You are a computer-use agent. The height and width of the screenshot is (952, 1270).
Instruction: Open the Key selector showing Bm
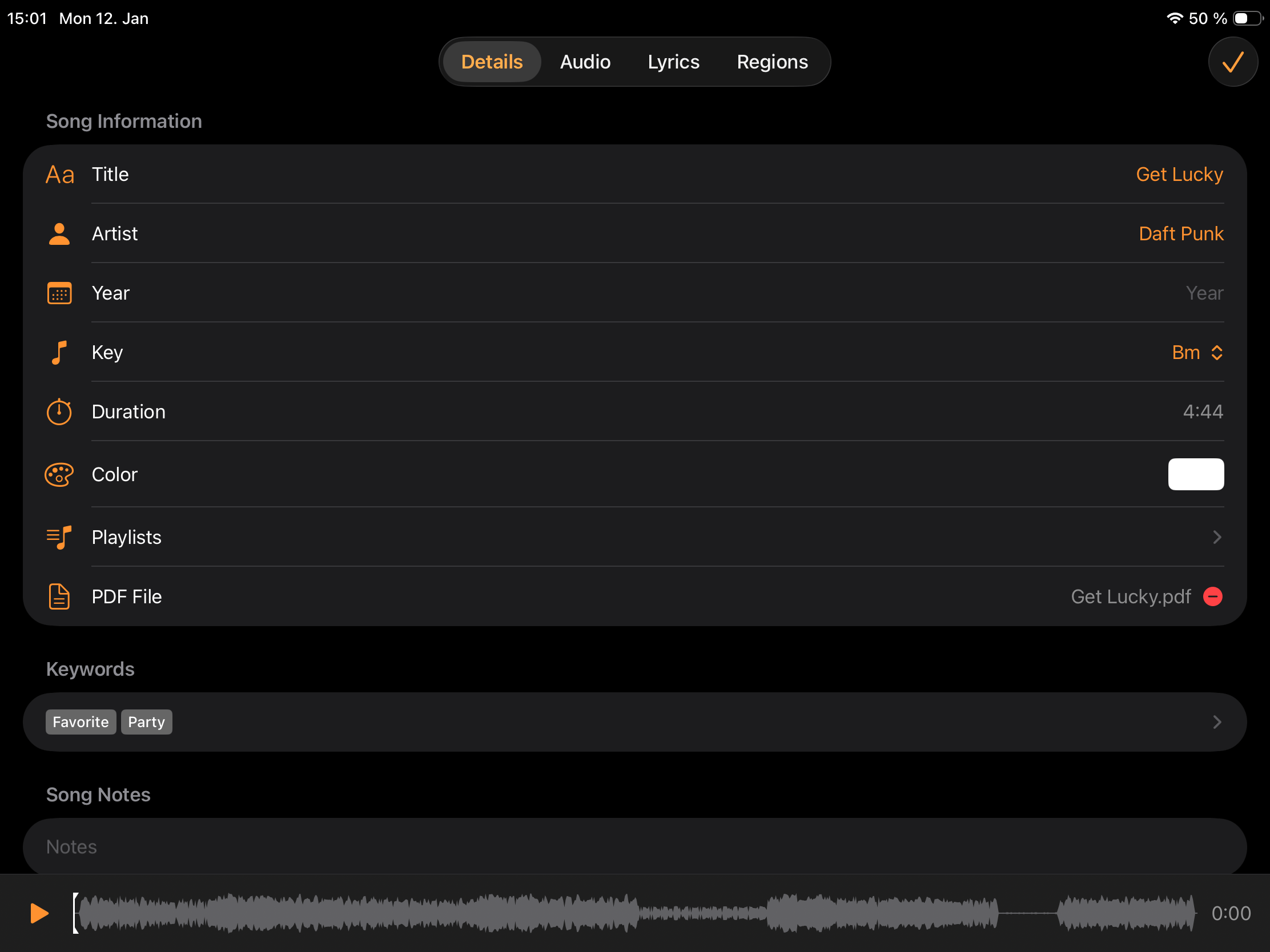coord(1196,352)
